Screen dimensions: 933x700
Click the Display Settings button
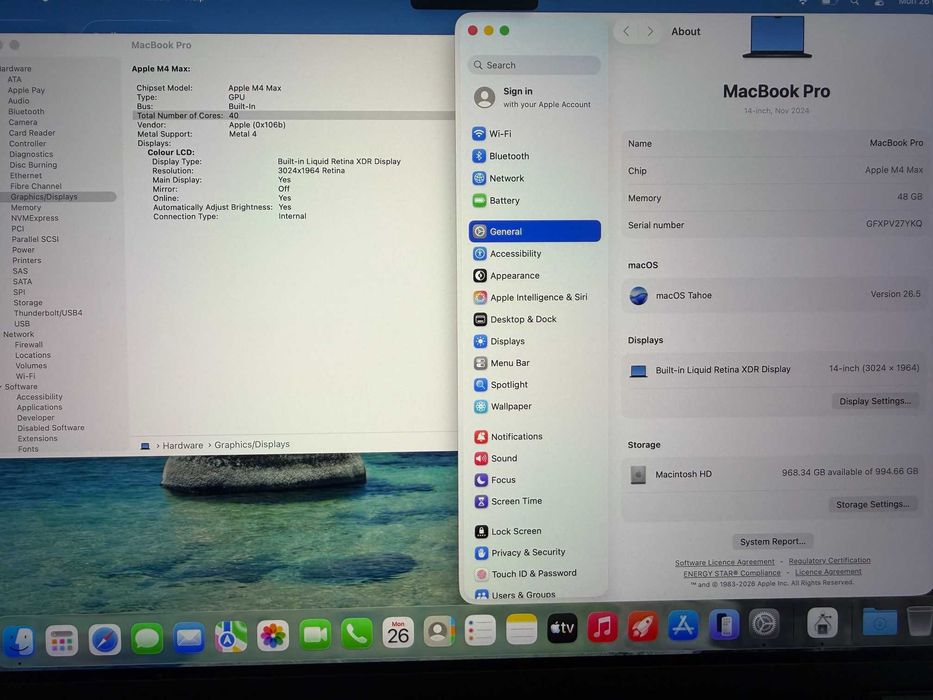(x=875, y=401)
